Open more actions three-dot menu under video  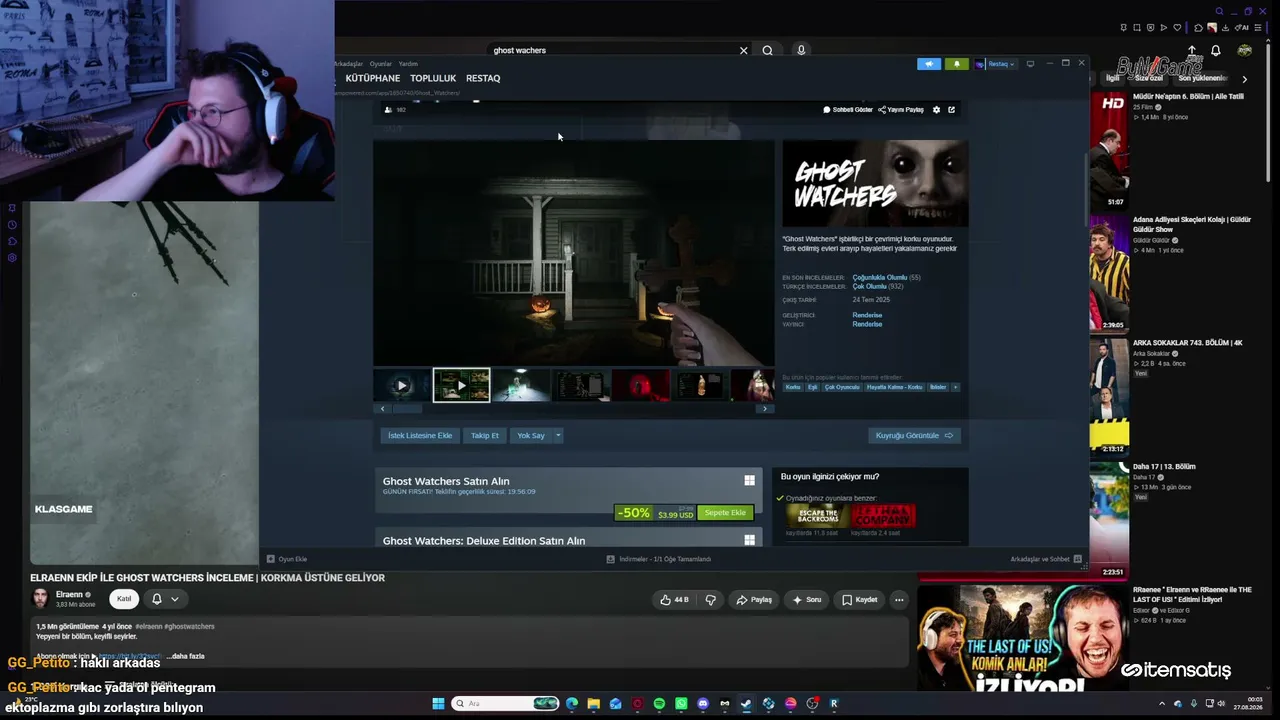click(x=899, y=600)
